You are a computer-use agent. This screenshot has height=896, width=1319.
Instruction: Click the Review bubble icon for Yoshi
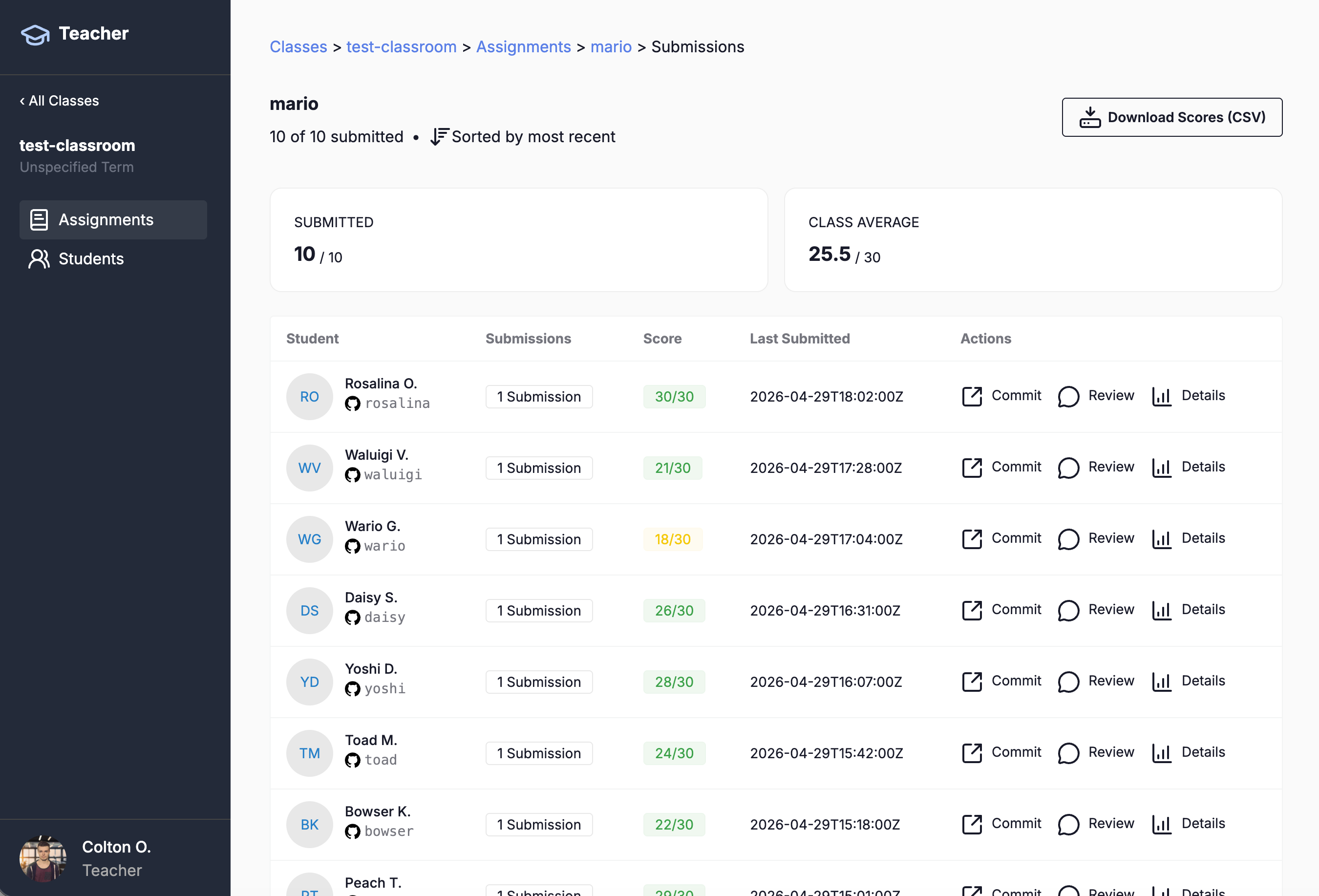[x=1068, y=682]
